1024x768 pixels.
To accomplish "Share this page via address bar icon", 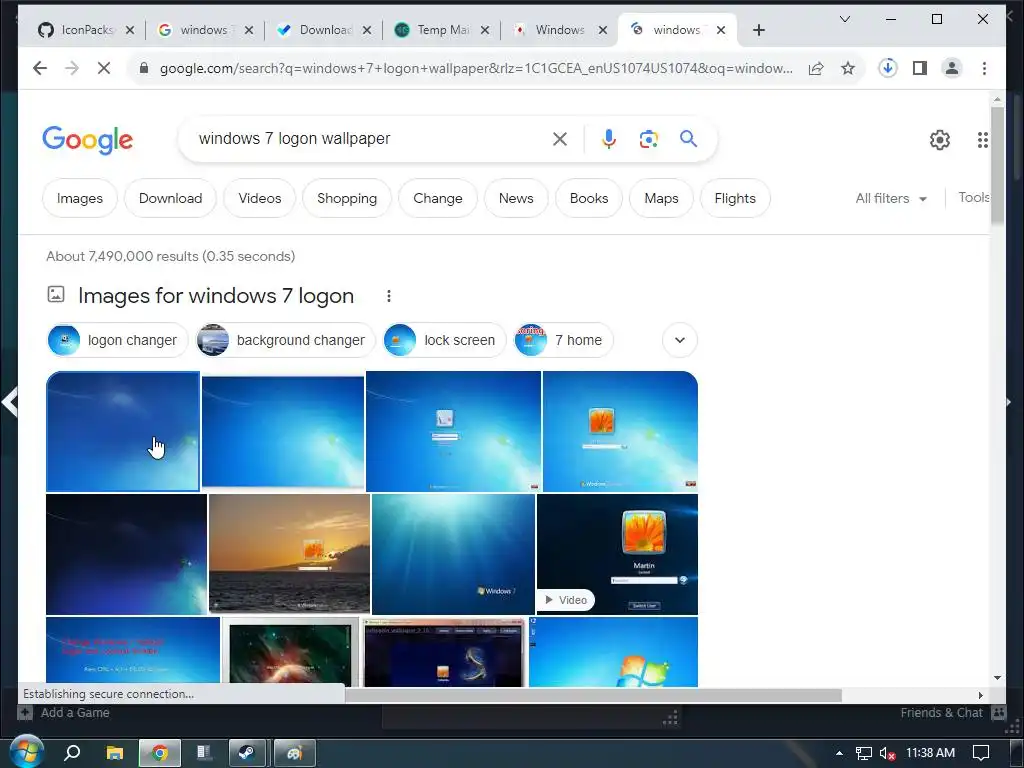I will pyautogui.click(x=816, y=68).
